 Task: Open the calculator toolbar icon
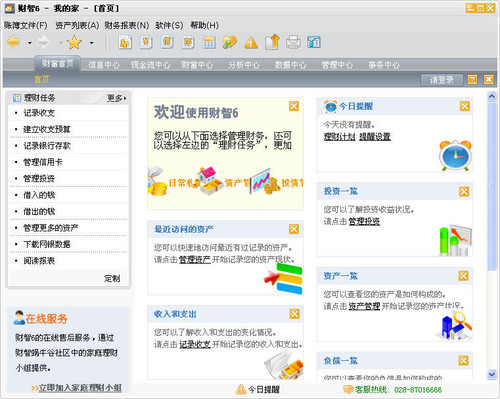209,42
